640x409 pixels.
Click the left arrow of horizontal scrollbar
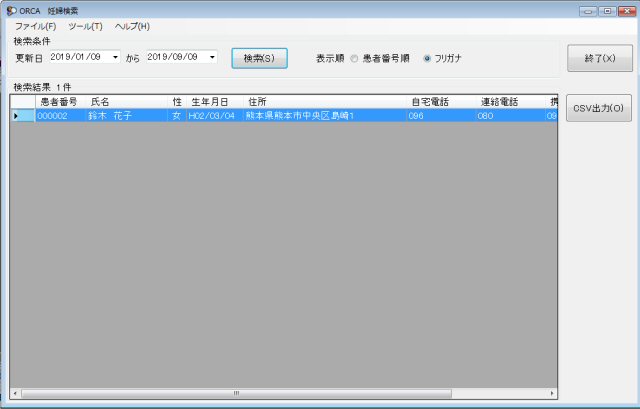(x=16, y=393)
